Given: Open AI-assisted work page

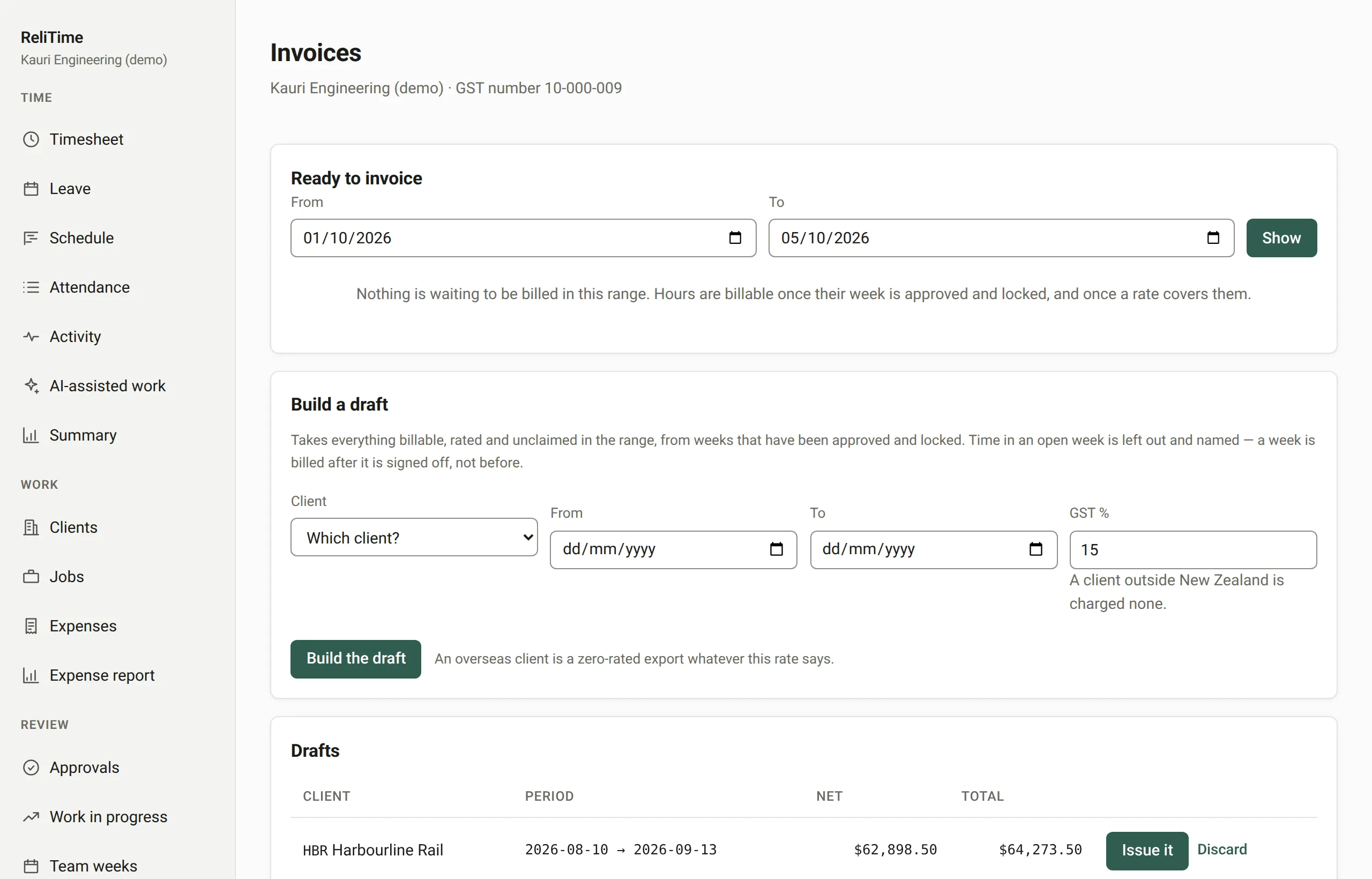Looking at the screenshot, I should click(x=107, y=386).
